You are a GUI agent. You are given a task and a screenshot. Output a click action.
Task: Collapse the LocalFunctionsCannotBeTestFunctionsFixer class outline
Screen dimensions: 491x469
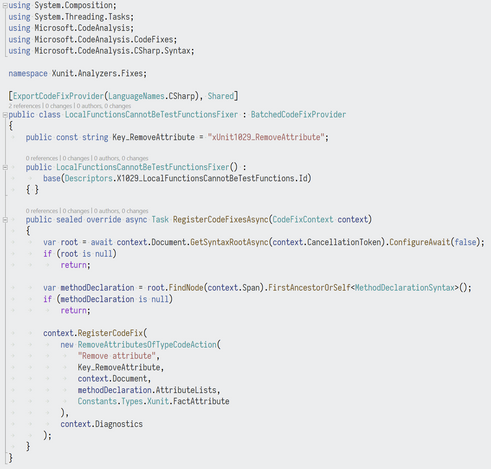tap(5, 115)
